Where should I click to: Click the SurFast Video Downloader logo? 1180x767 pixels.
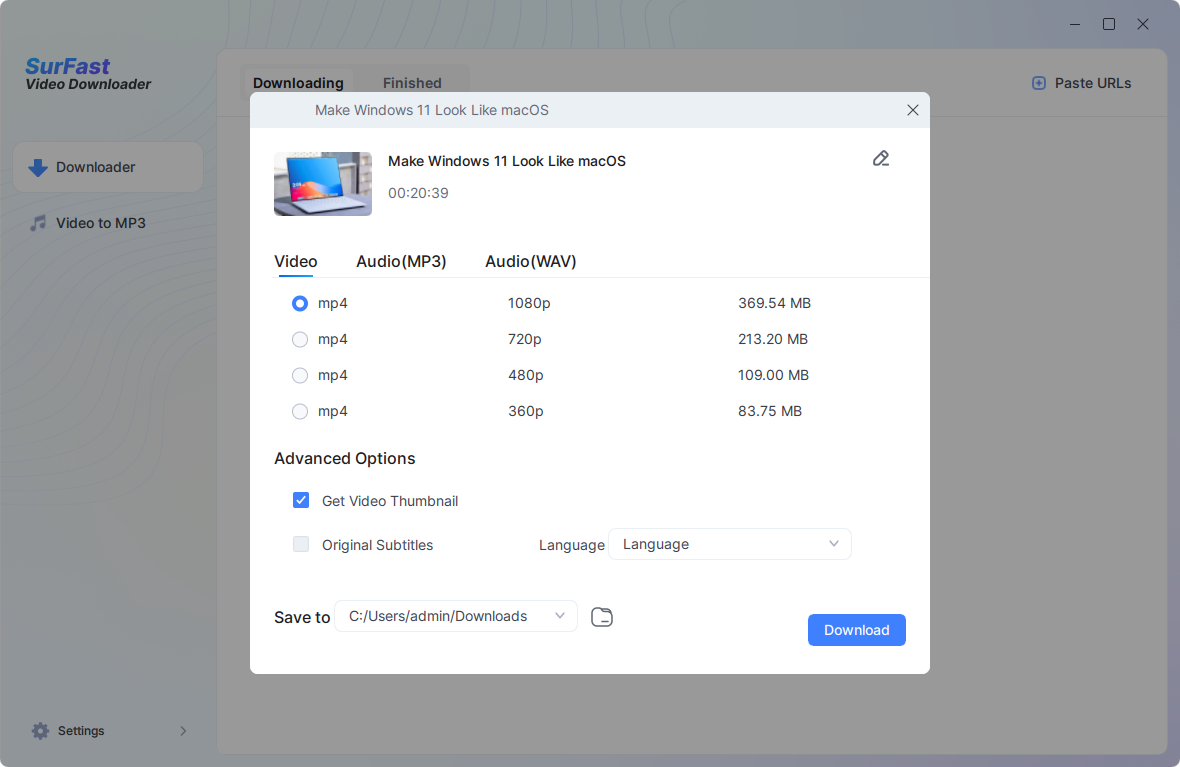click(88, 75)
